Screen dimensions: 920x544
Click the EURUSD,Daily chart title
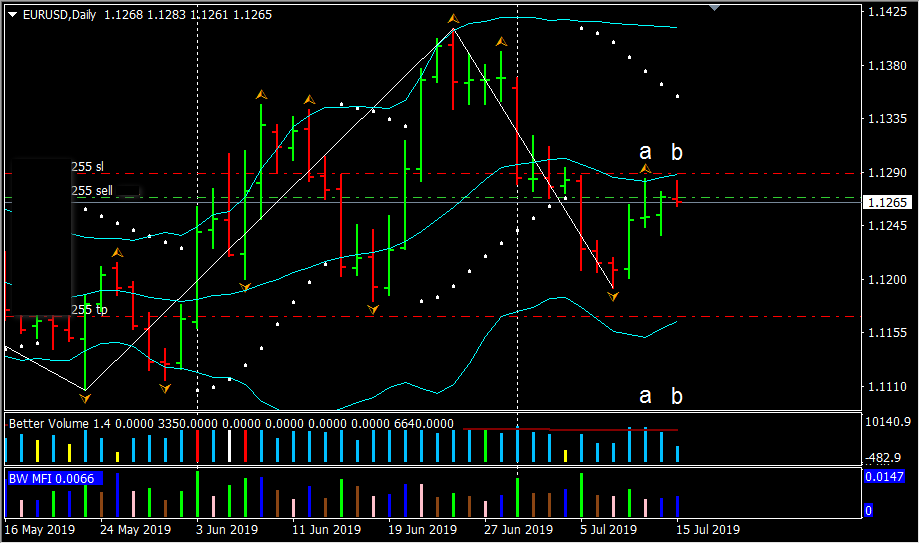point(59,15)
